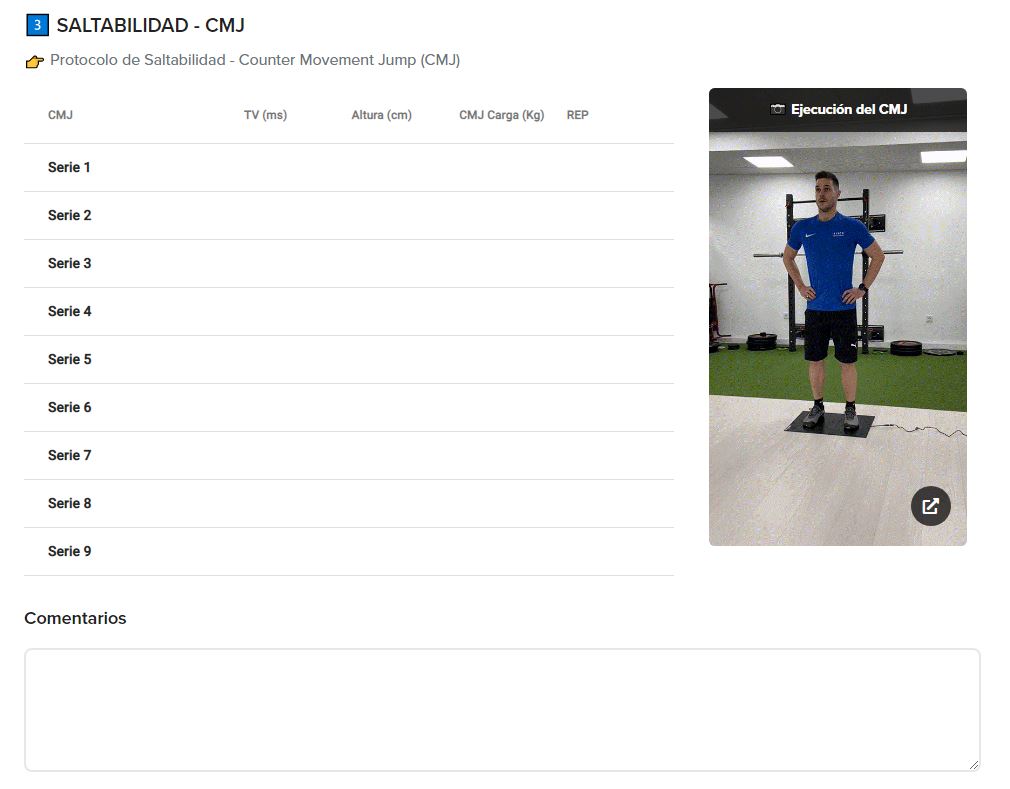Image resolution: width=1010 pixels, height=789 pixels.
Task: Open the CMJ image in external view
Action: (930, 506)
